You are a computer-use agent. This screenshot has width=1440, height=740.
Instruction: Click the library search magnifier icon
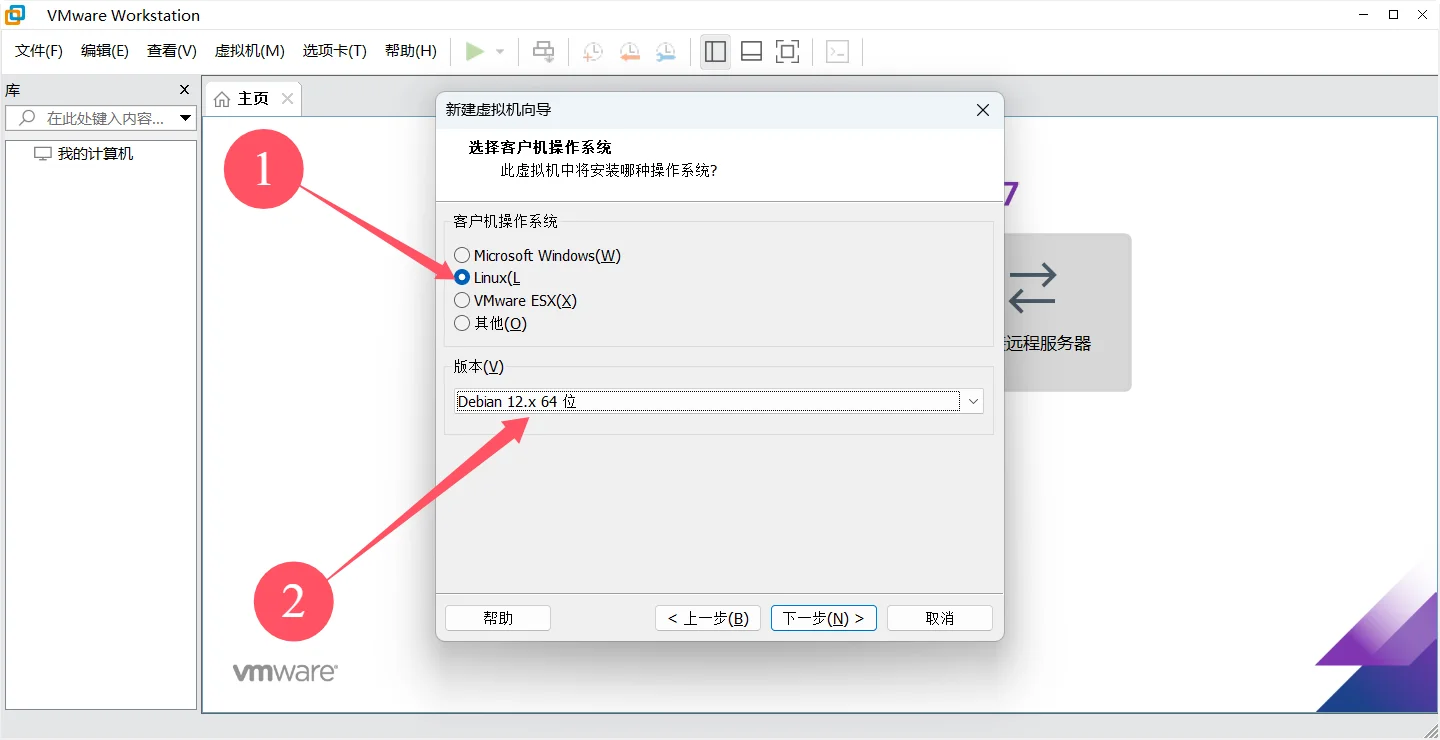(x=27, y=118)
